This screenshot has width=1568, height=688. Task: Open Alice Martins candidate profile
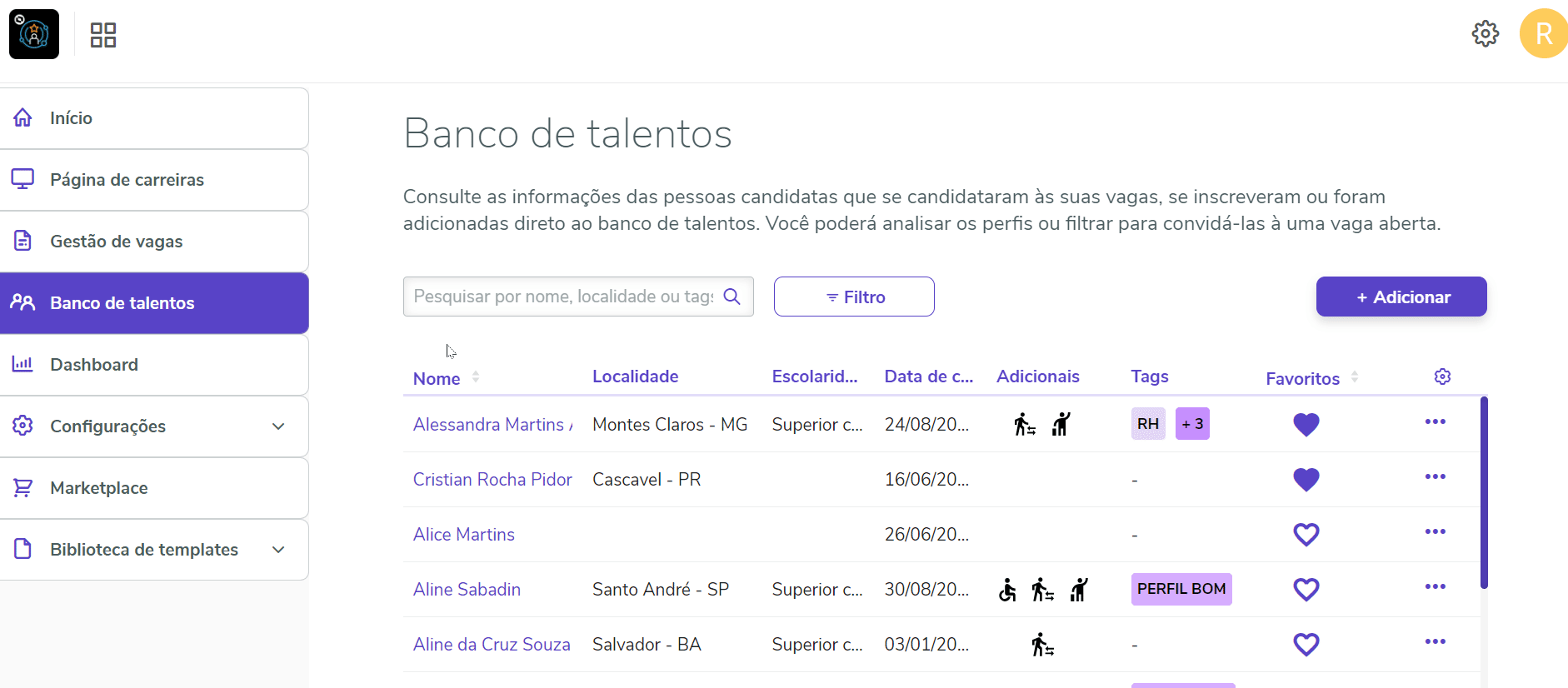464,535
